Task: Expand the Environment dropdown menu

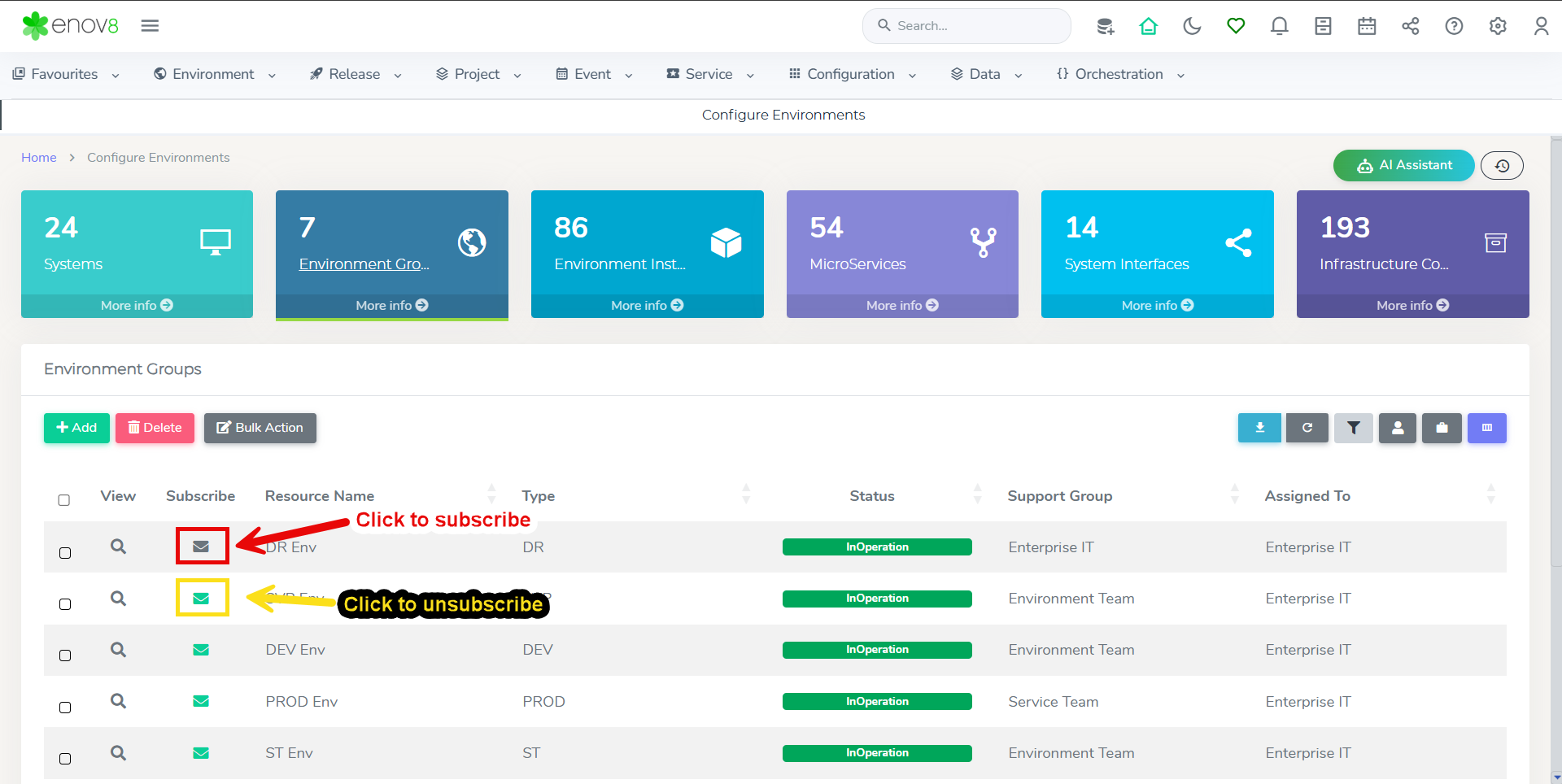Action: [215, 74]
